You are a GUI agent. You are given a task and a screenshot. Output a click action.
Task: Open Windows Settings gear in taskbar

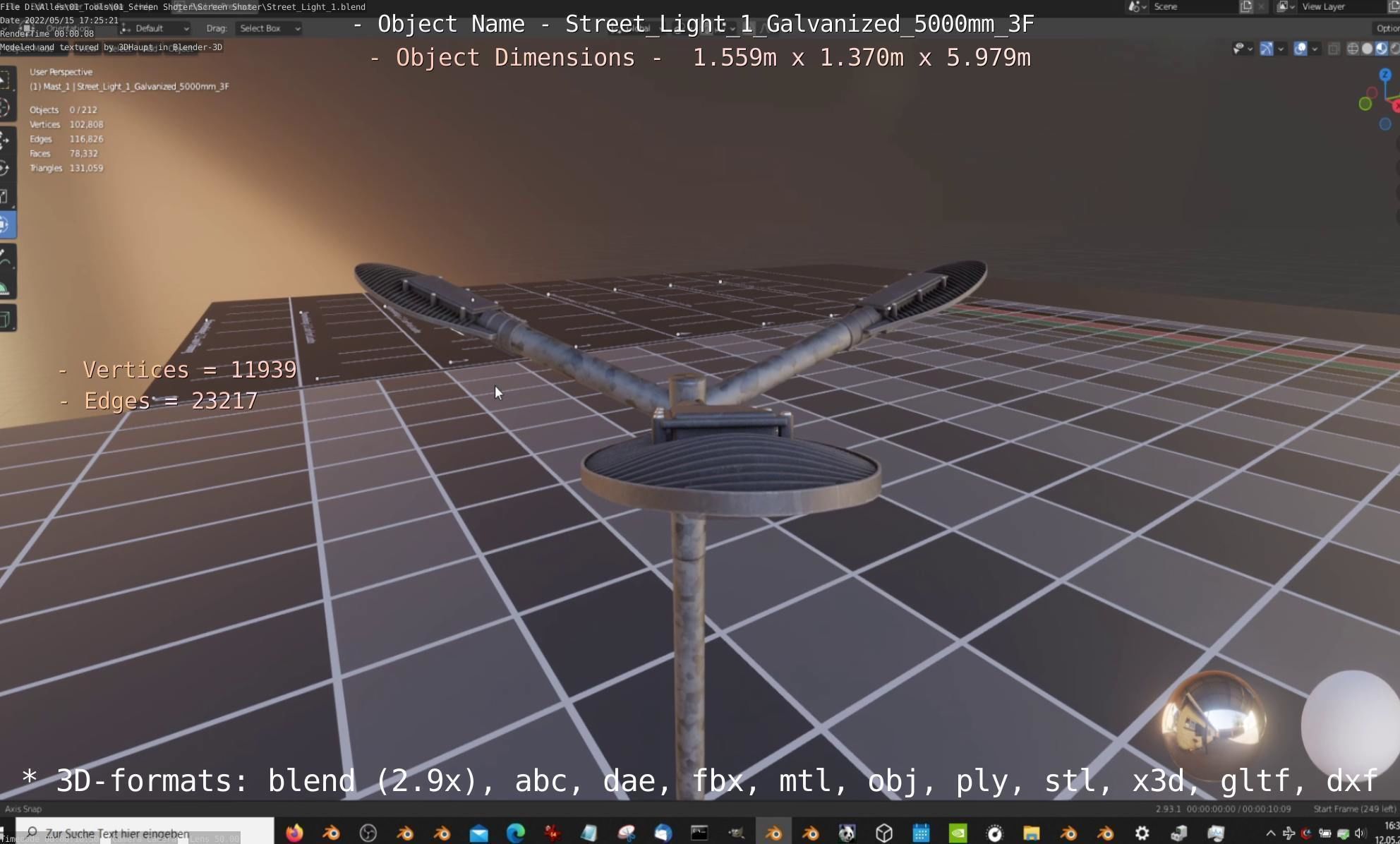[x=1142, y=833]
